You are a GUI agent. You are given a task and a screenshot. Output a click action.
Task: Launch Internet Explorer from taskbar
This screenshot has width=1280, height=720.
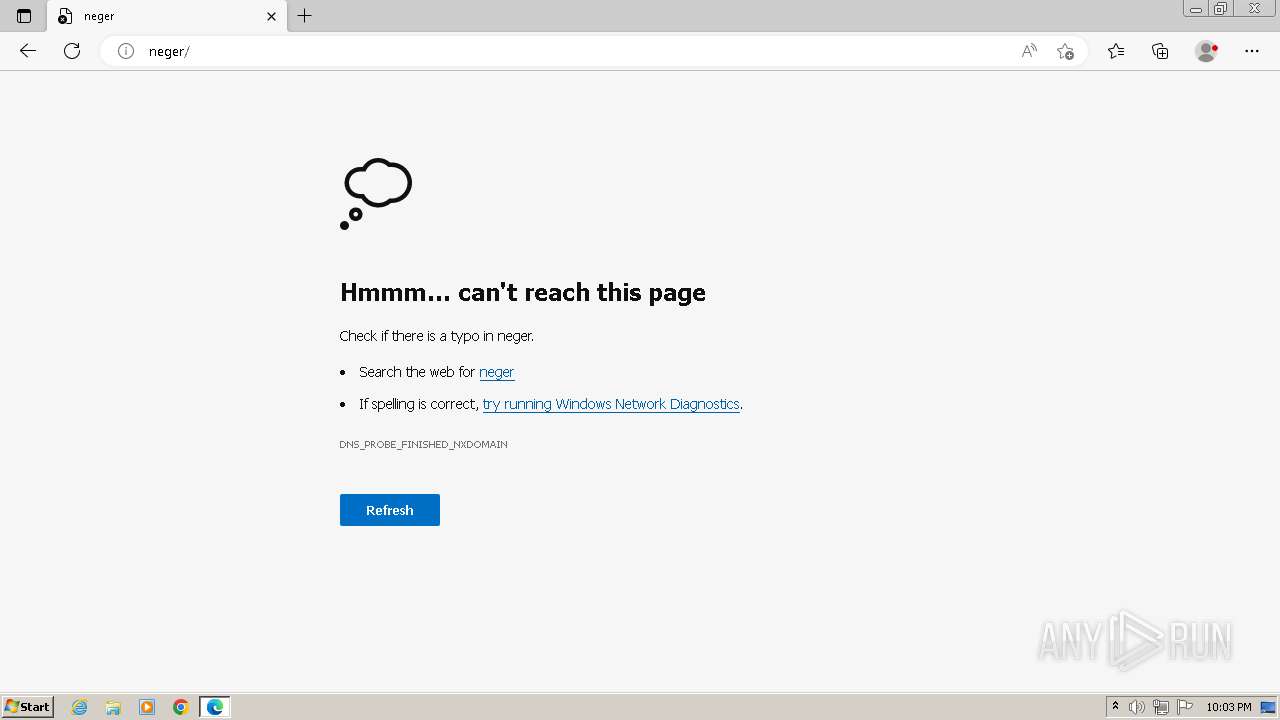tap(80, 707)
